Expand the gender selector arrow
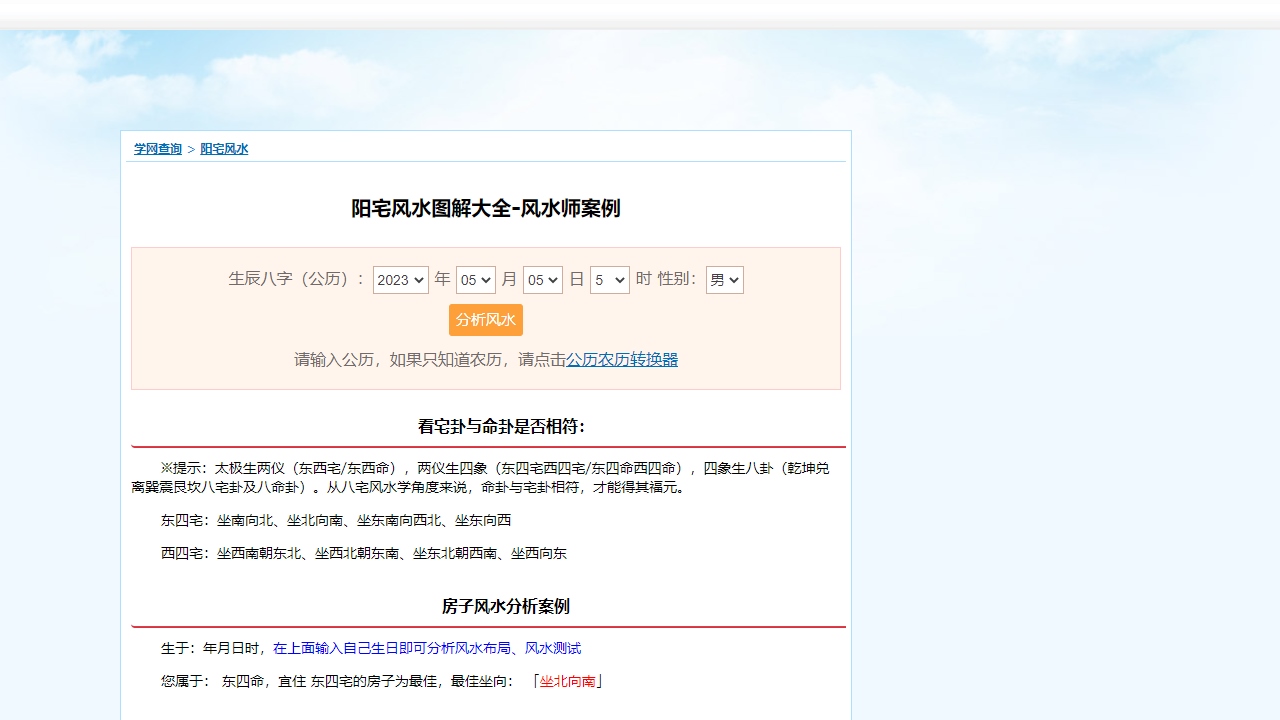1280x720 pixels. (736, 280)
